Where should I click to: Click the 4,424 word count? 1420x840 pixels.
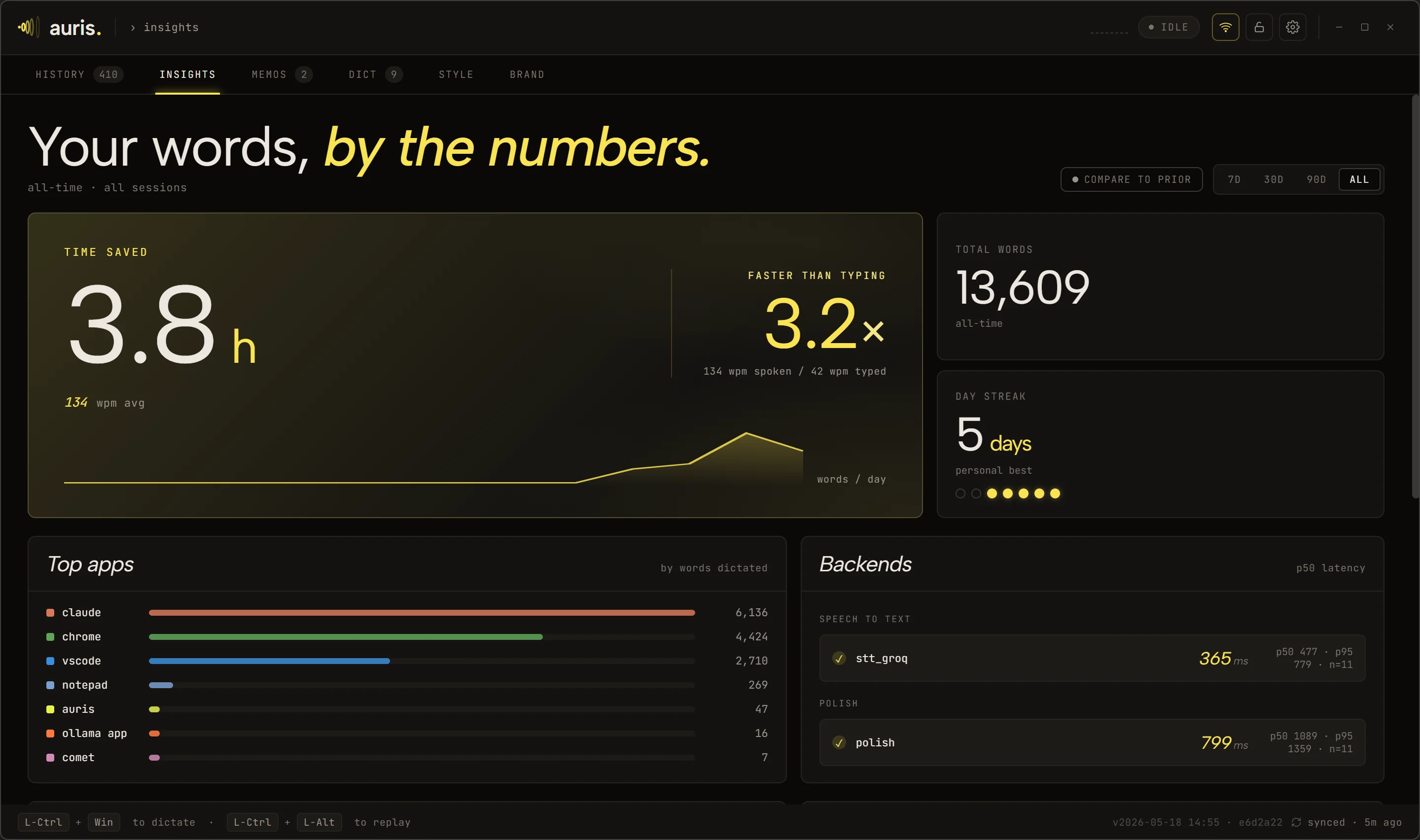pyautogui.click(x=751, y=637)
